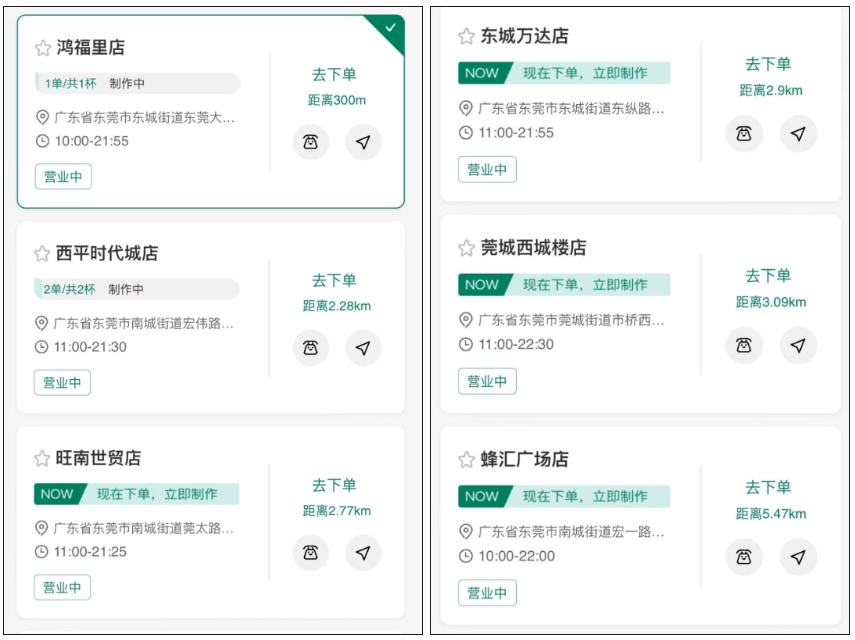This screenshot has width=855, height=640.
Task: Tap NOW banner on 莞城西城楼店 card
Action: (564, 285)
